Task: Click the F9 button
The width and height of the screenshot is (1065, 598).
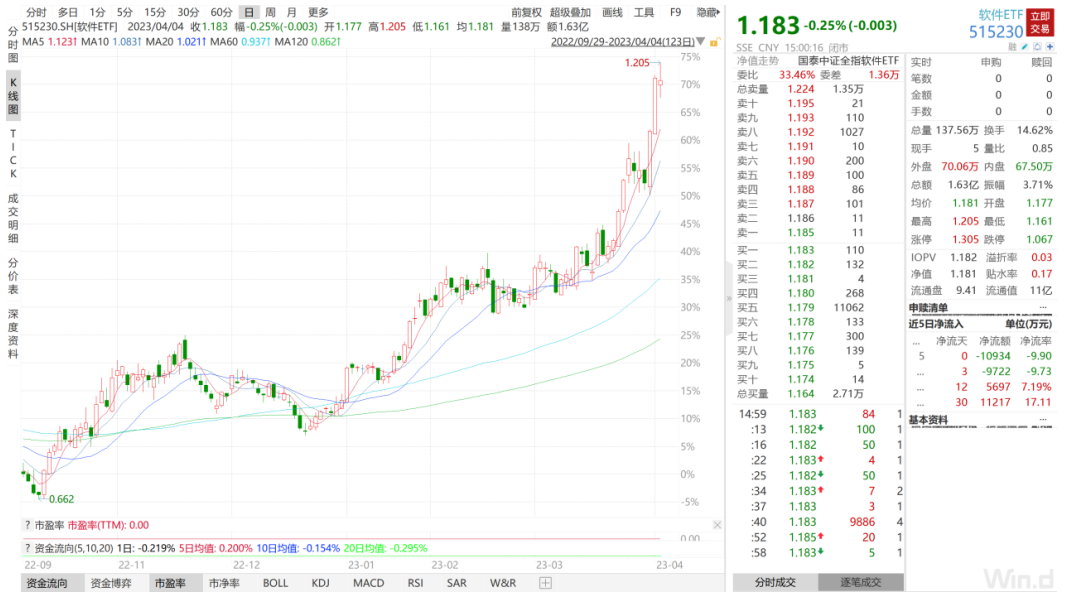Action: (x=675, y=12)
